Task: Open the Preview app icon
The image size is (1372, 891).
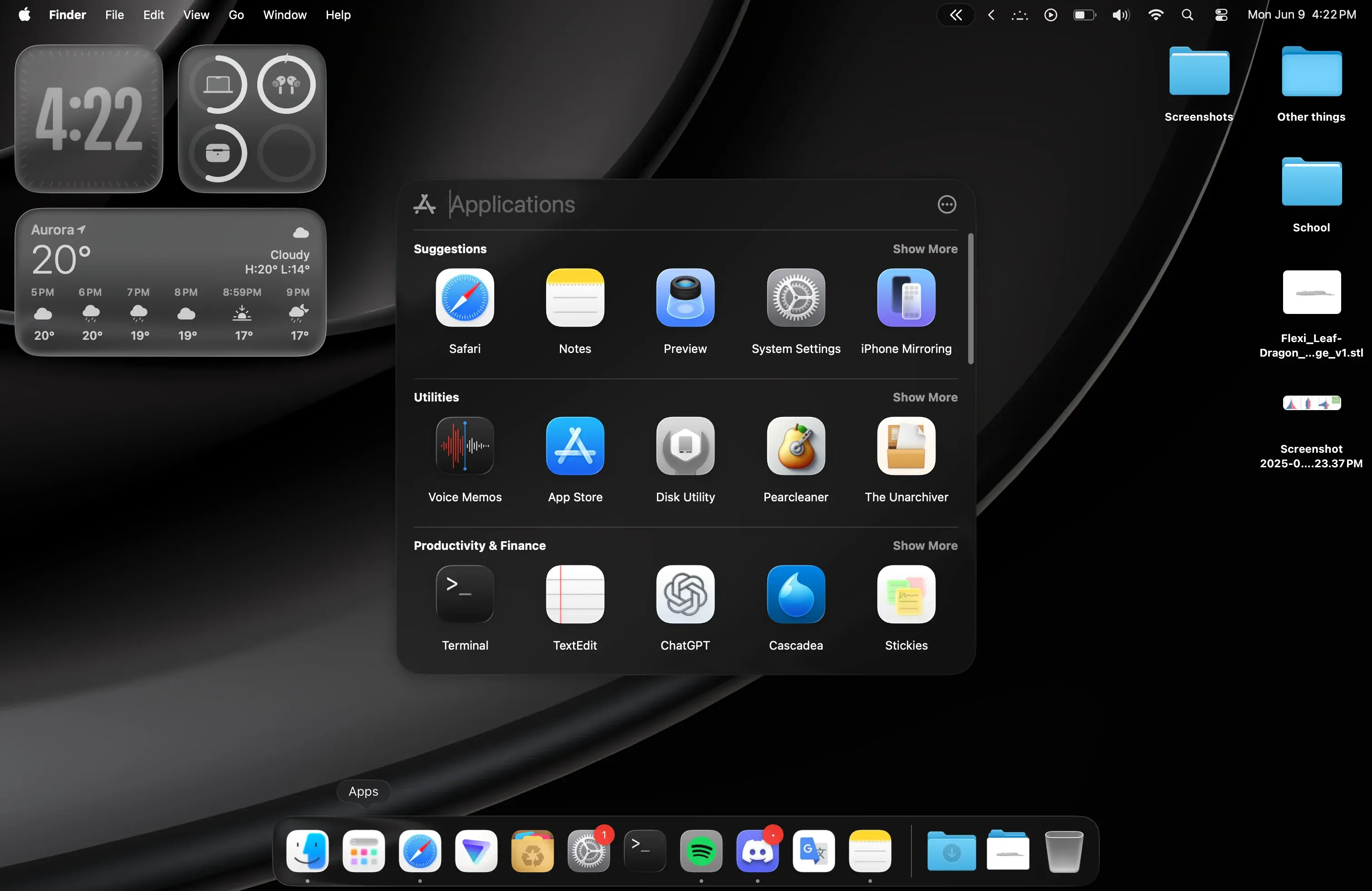Action: point(685,298)
